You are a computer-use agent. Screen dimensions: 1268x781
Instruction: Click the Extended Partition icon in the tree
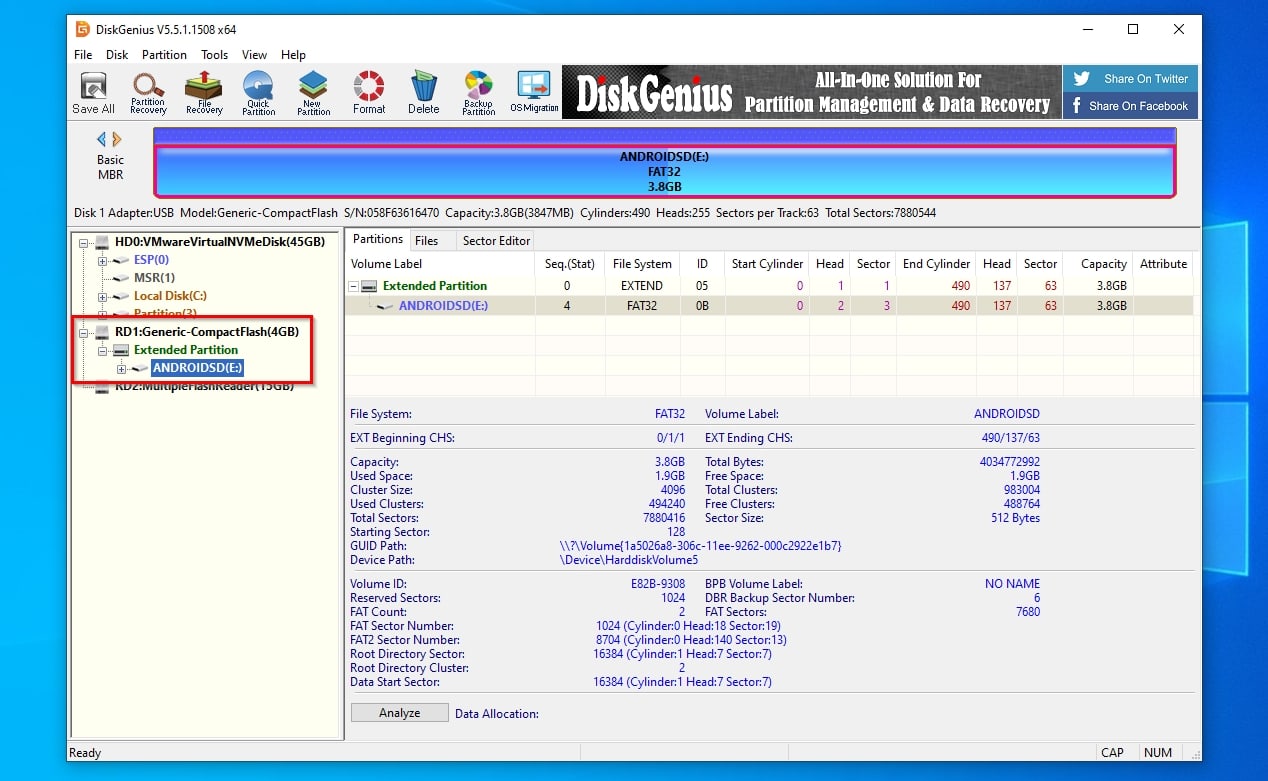point(121,350)
